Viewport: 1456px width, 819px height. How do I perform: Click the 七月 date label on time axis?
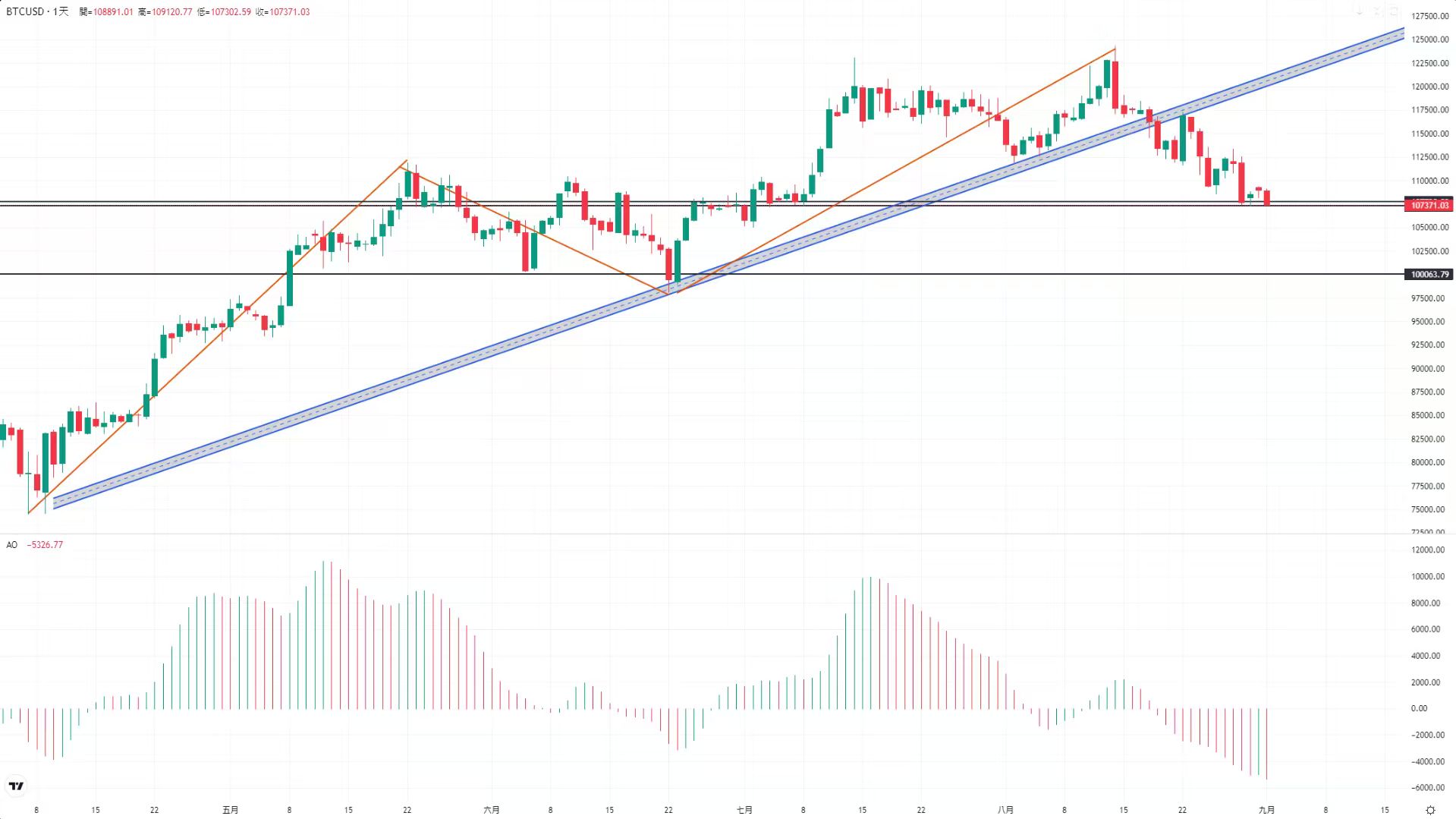744,810
